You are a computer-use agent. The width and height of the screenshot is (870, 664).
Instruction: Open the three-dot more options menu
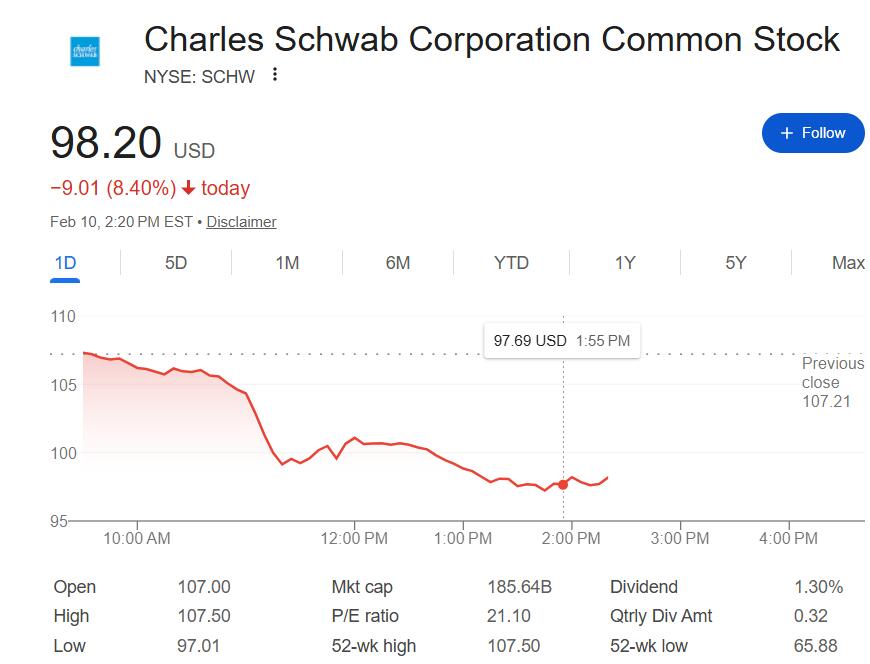[x=275, y=75]
